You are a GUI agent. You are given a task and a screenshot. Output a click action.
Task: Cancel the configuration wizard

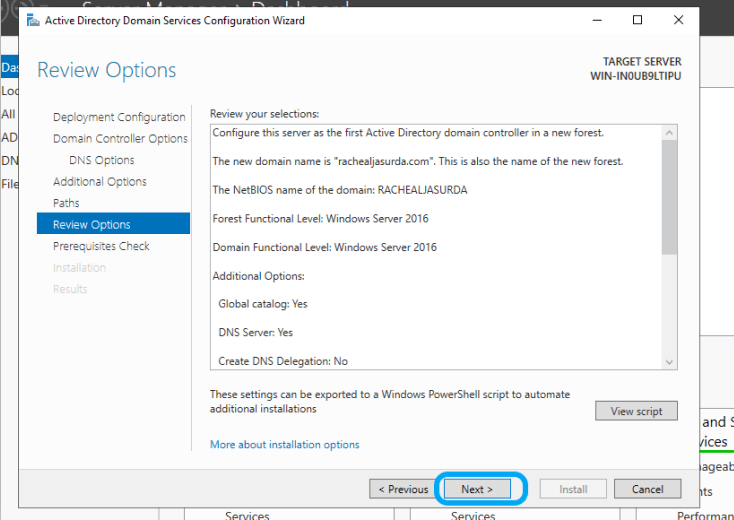pyautogui.click(x=647, y=489)
